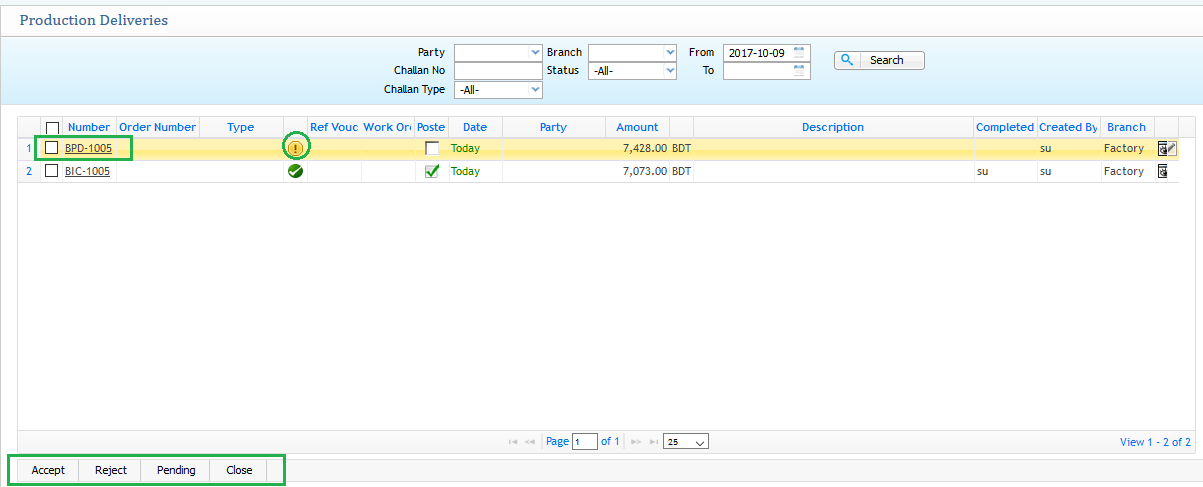Sort by the Ref Voucher column header

(x=333, y=127)
